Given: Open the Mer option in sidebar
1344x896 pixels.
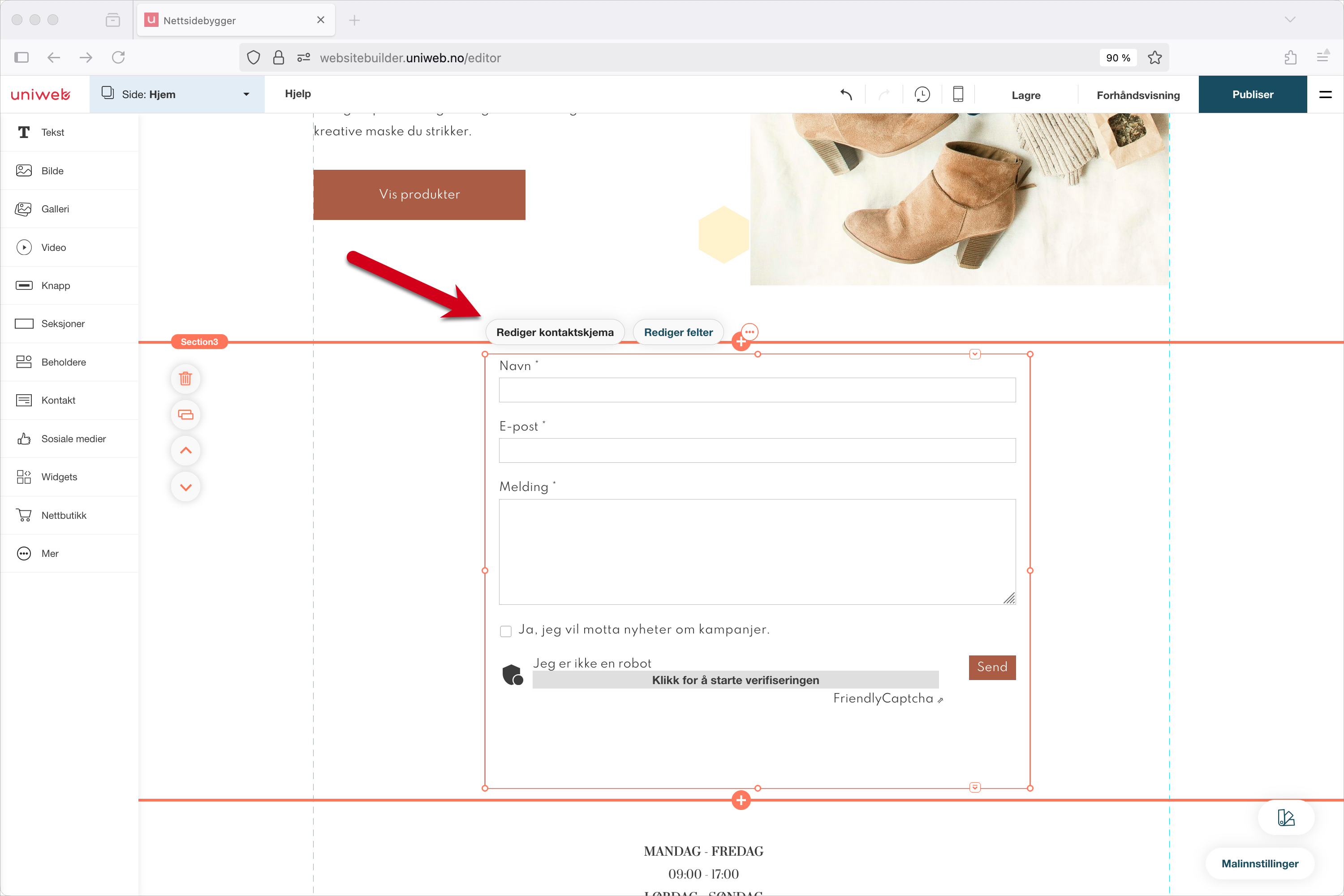Looking at the screenshot, I should [69, 553].
